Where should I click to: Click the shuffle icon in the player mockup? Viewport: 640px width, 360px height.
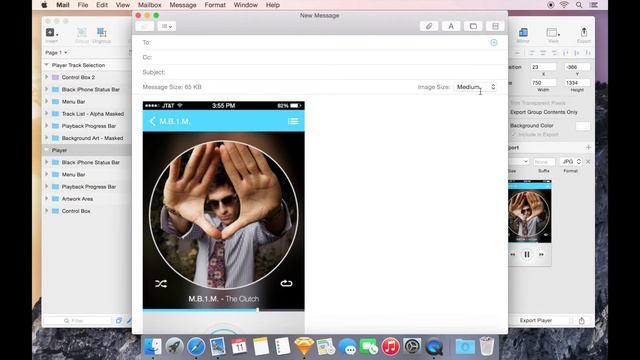click(x=161, y=284)
